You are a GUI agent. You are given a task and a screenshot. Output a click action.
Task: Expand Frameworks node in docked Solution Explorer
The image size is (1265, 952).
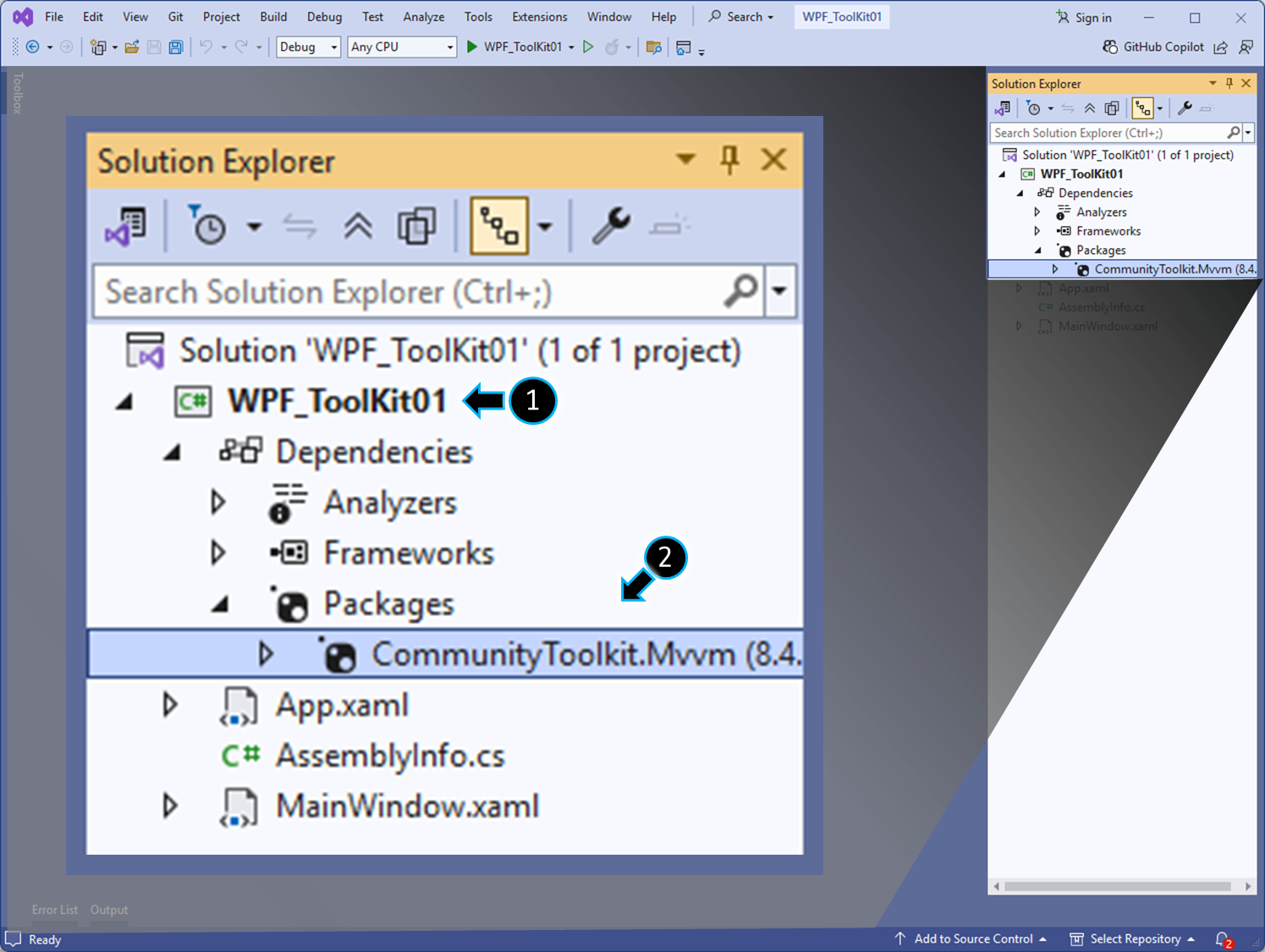pyautogui.click(x=1037, y=231)
